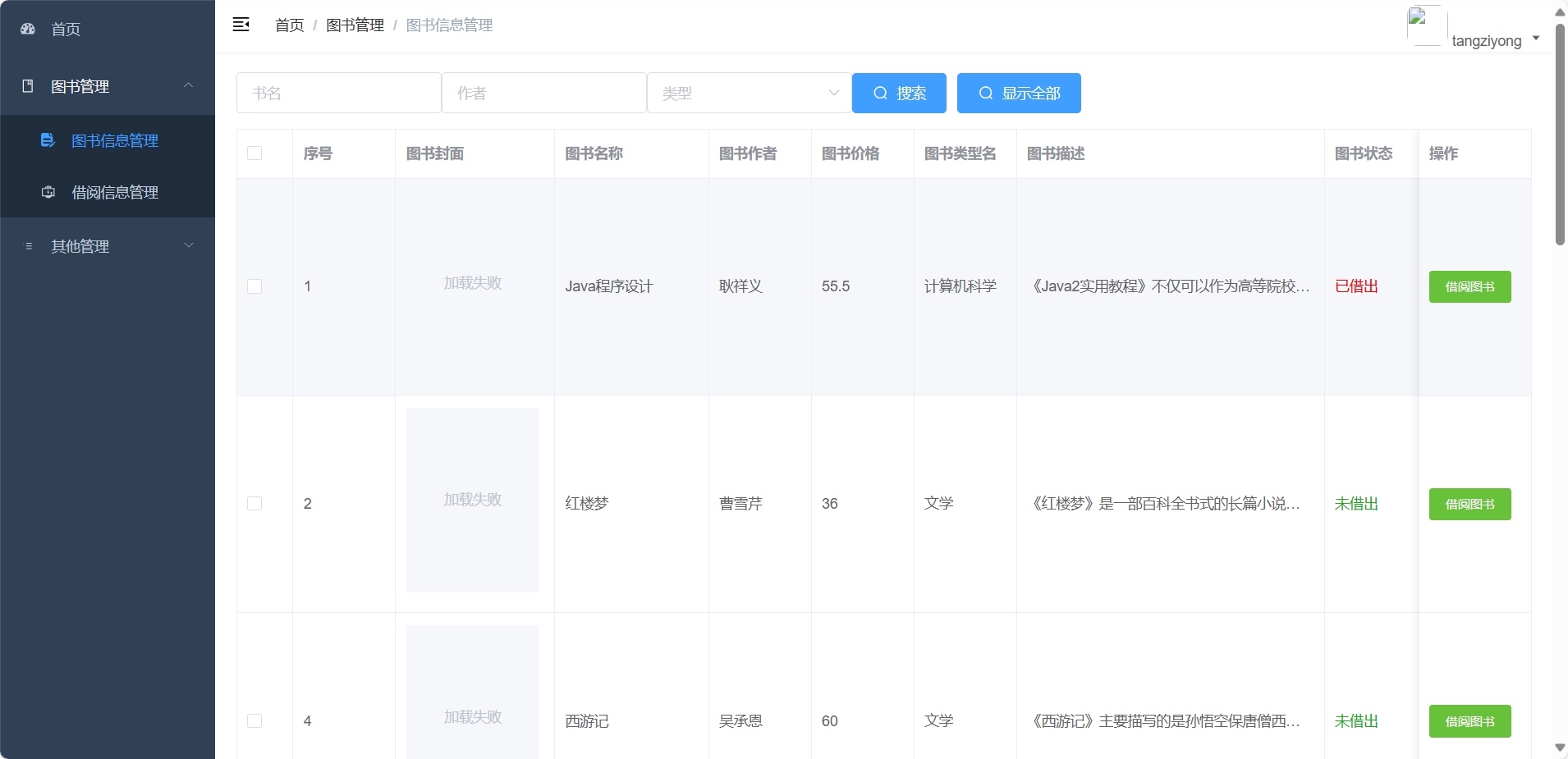Click the icon beside 借阅信息管理
Image resolution: width=1568 pixels, height=759 pixels.
[x=48, y=192]
